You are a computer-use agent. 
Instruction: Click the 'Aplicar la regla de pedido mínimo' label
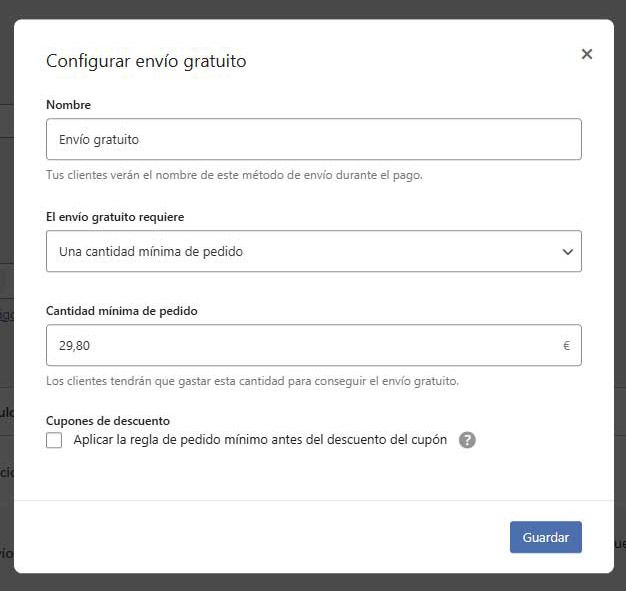tap(260, 440)
